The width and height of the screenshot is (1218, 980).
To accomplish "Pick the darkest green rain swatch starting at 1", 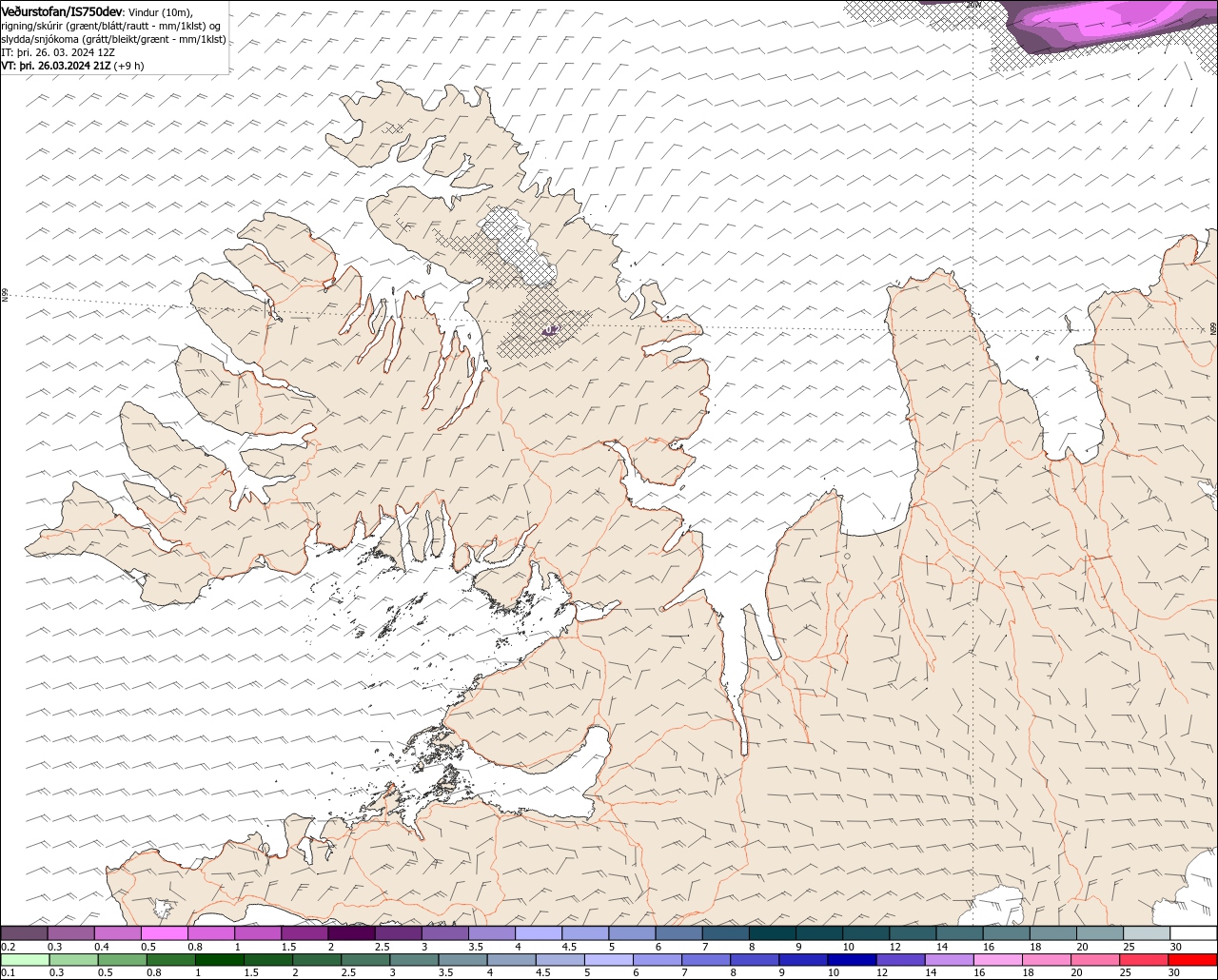I will 220,960.
